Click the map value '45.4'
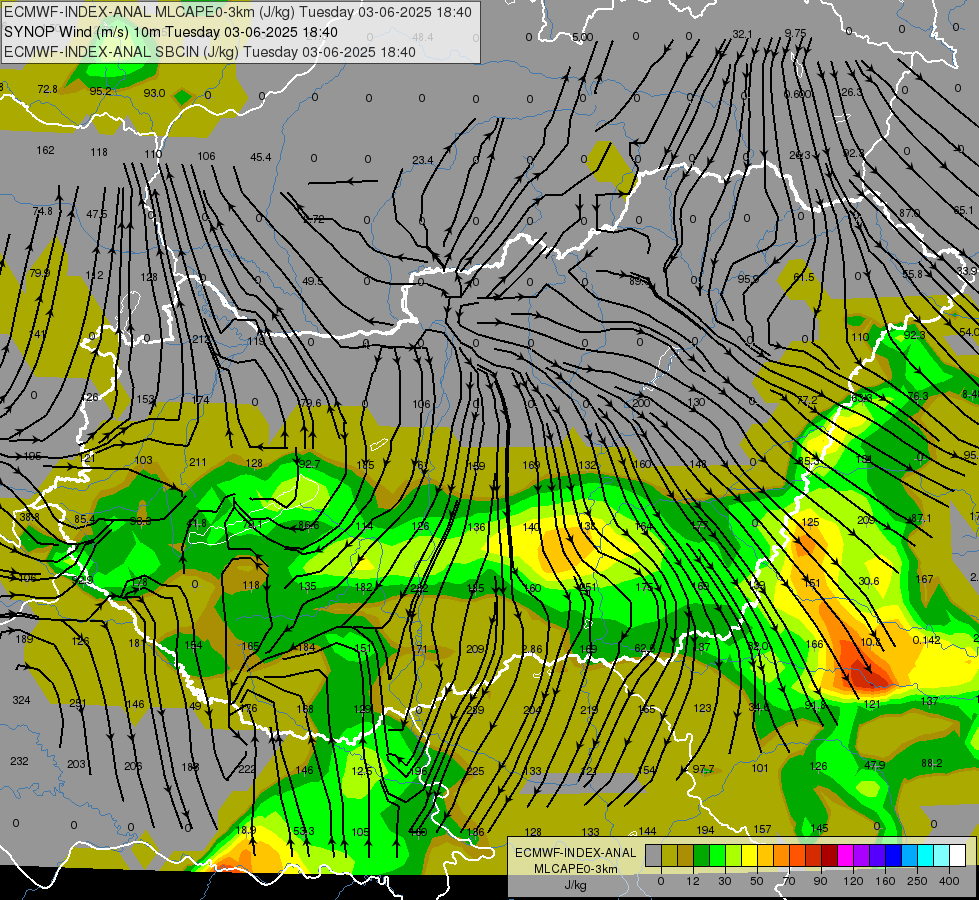The height and width of the screenshot is (900, 979). tap(260, 157)
